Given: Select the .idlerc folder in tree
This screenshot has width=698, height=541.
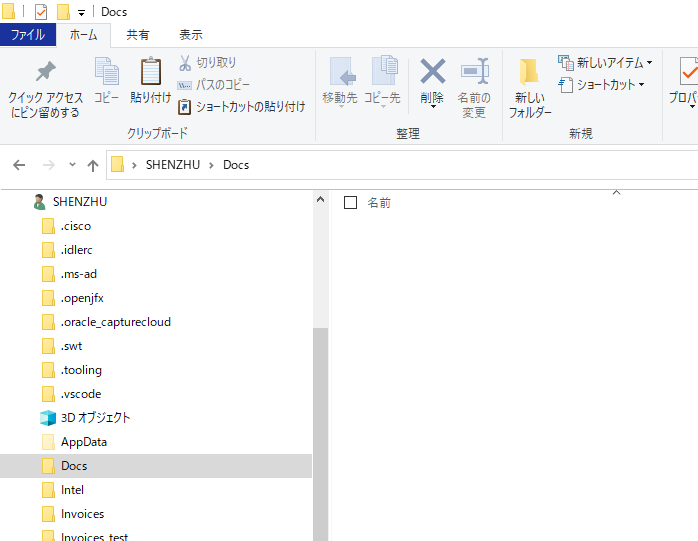Looking at the screenshot, I should tap(67, 250).
